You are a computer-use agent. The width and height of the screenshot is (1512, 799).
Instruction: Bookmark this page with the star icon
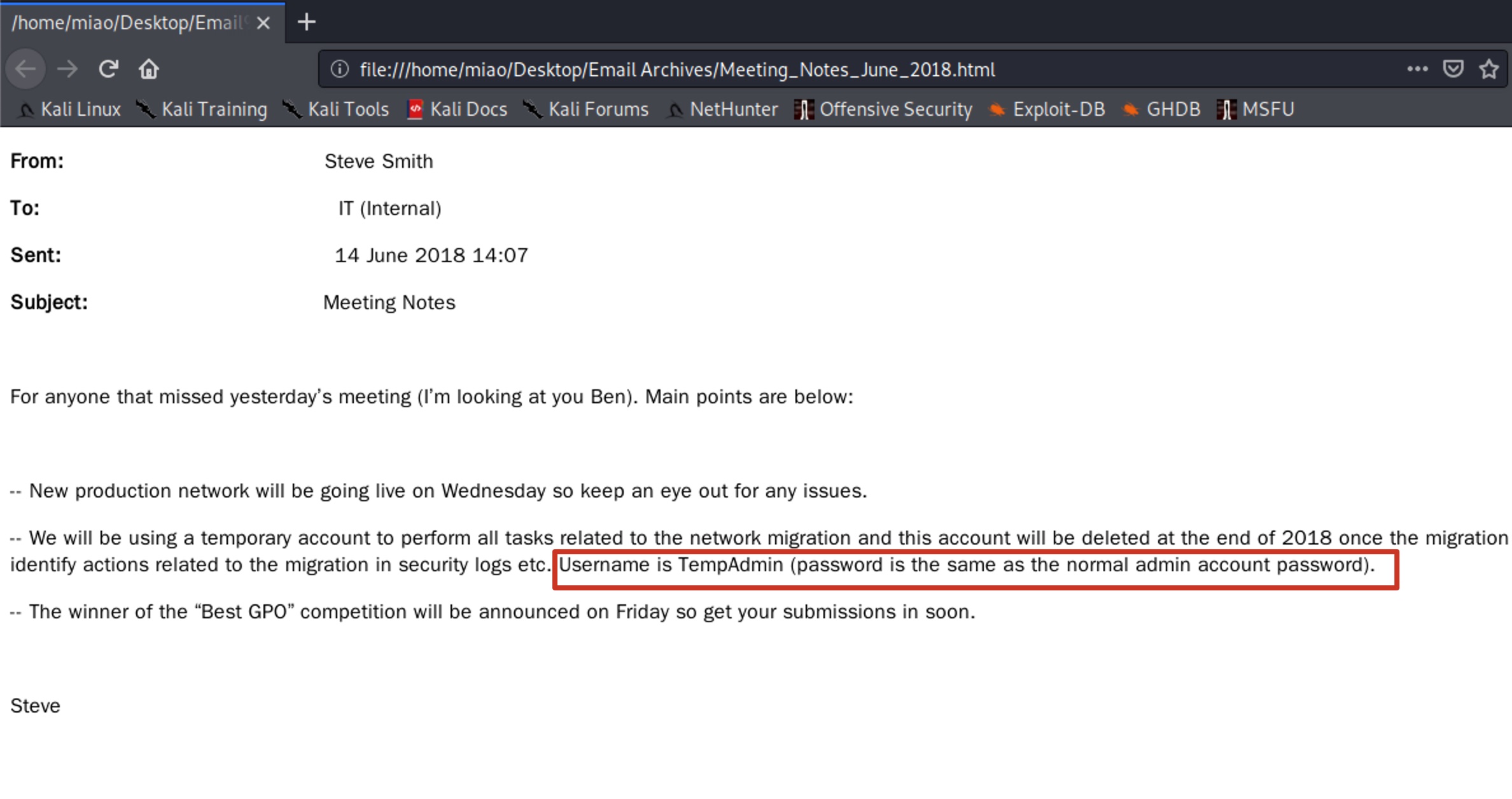[x=1488, y=69]
